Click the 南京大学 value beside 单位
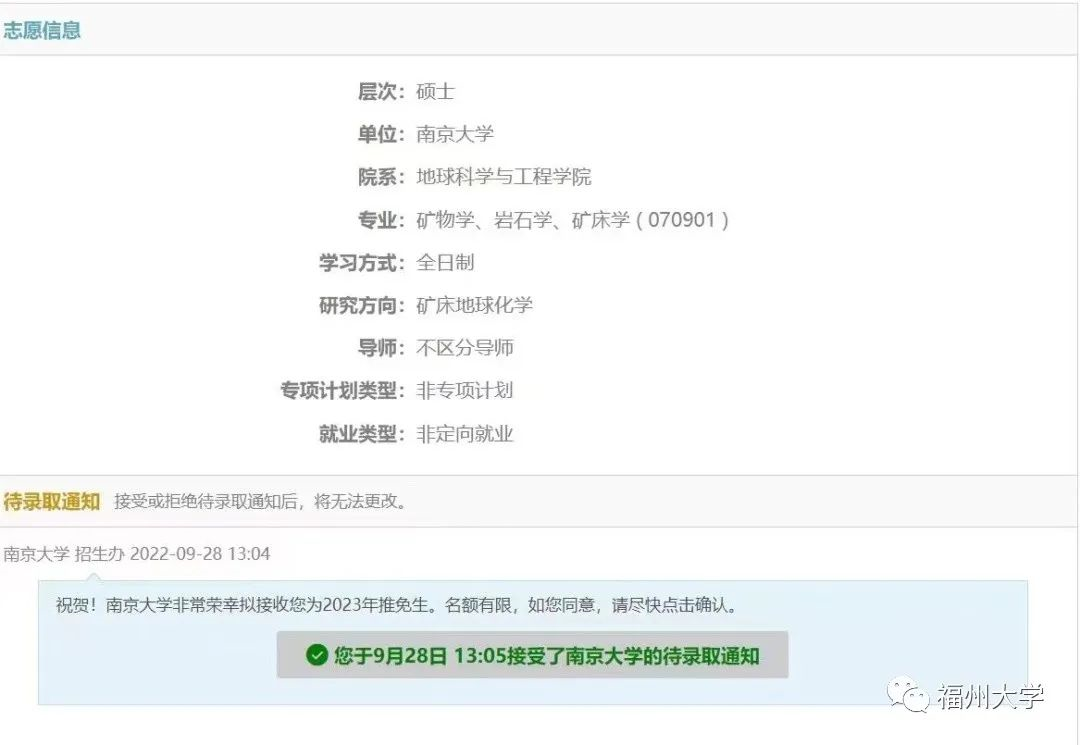1080x745 pixels. tap(455, 134)
